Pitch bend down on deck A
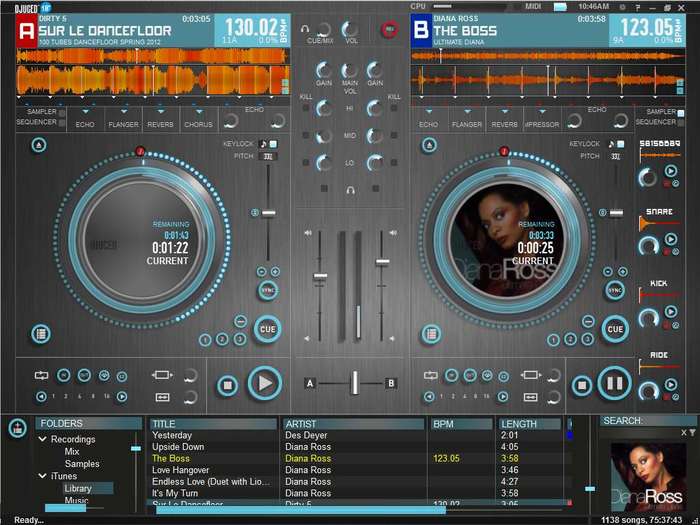This screenshot has width=700, height=525. pyautogui.click(x=262, y=271)
